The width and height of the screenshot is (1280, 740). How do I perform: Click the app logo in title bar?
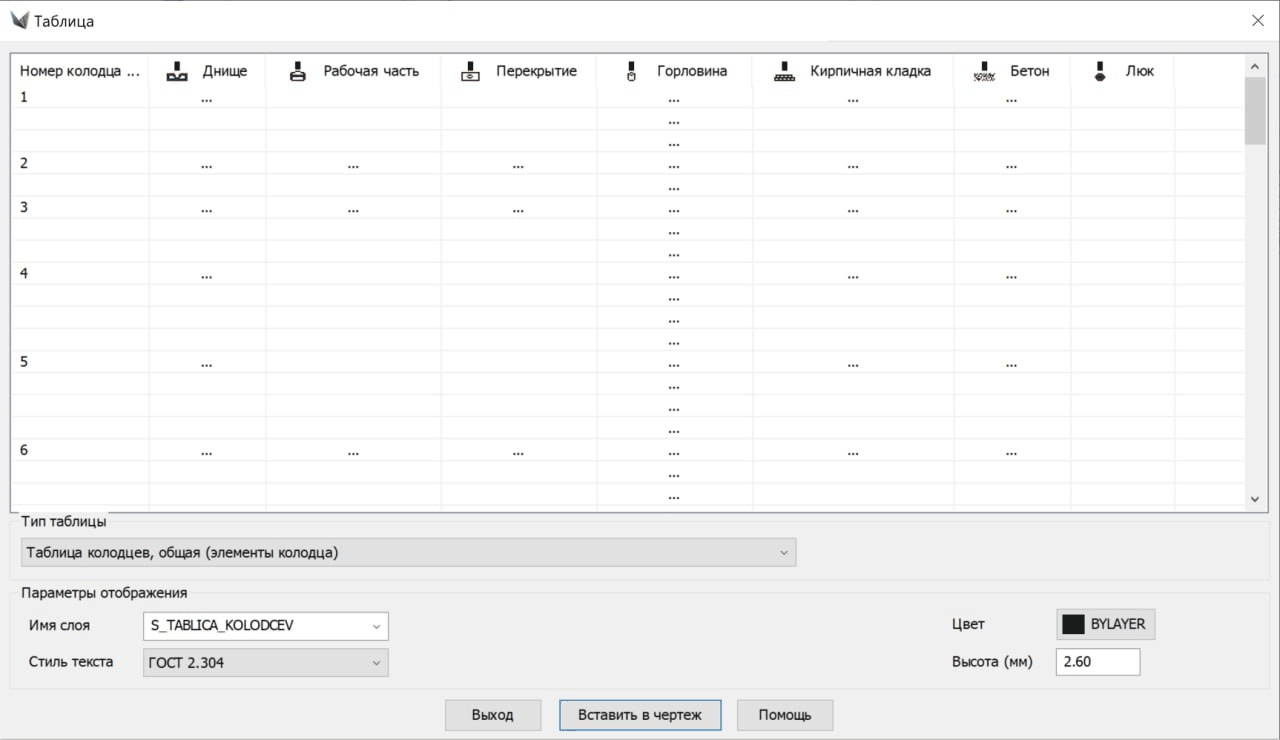coord(18,20)
